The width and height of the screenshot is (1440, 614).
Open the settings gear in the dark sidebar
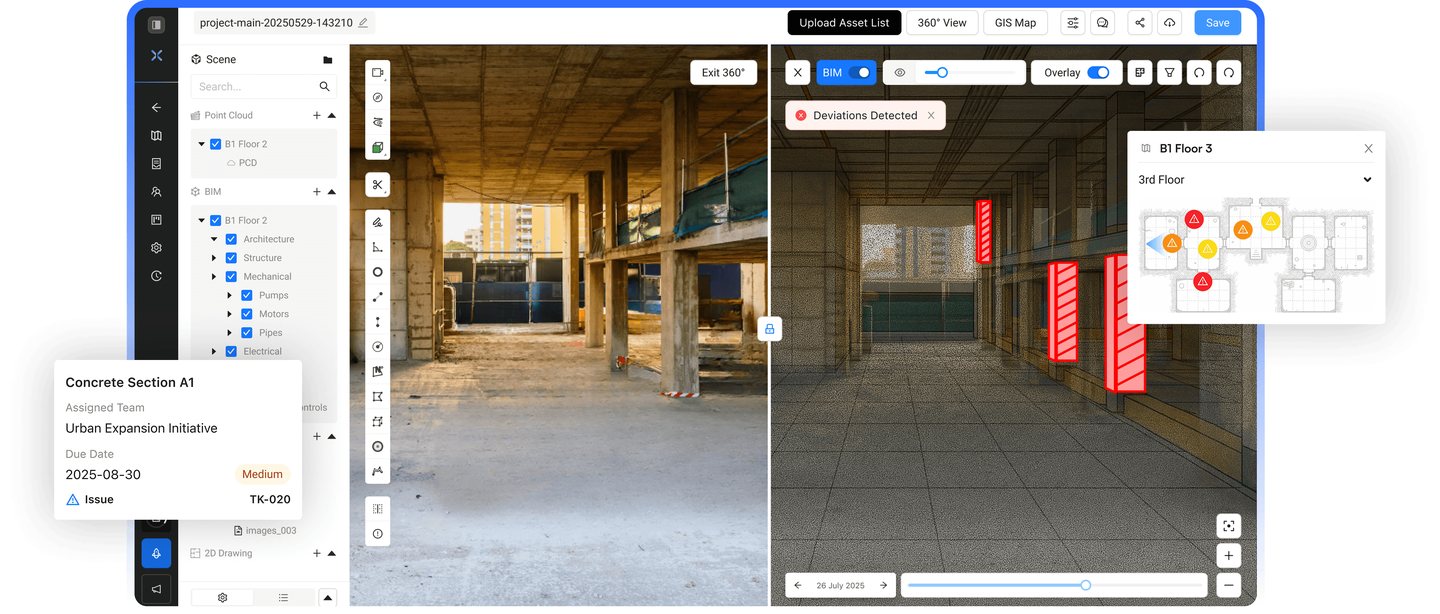pos(156,247)
